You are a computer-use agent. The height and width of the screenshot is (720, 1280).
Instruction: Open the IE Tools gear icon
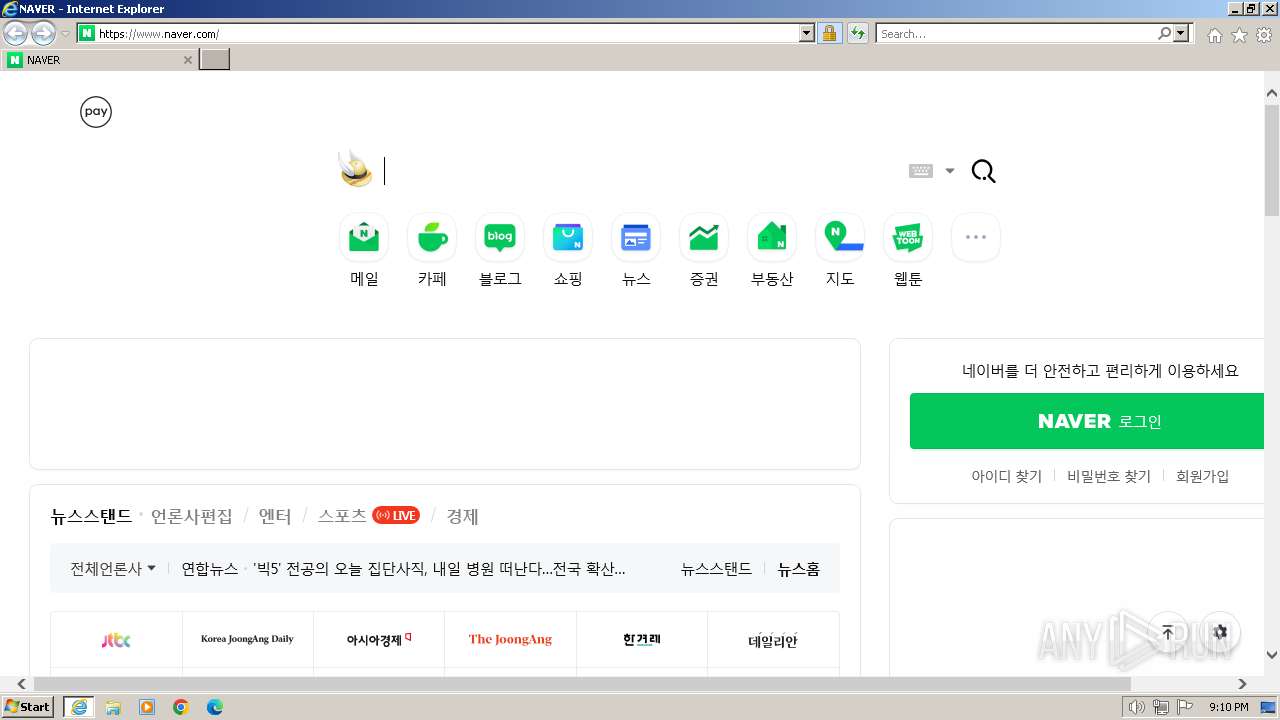1264,35
